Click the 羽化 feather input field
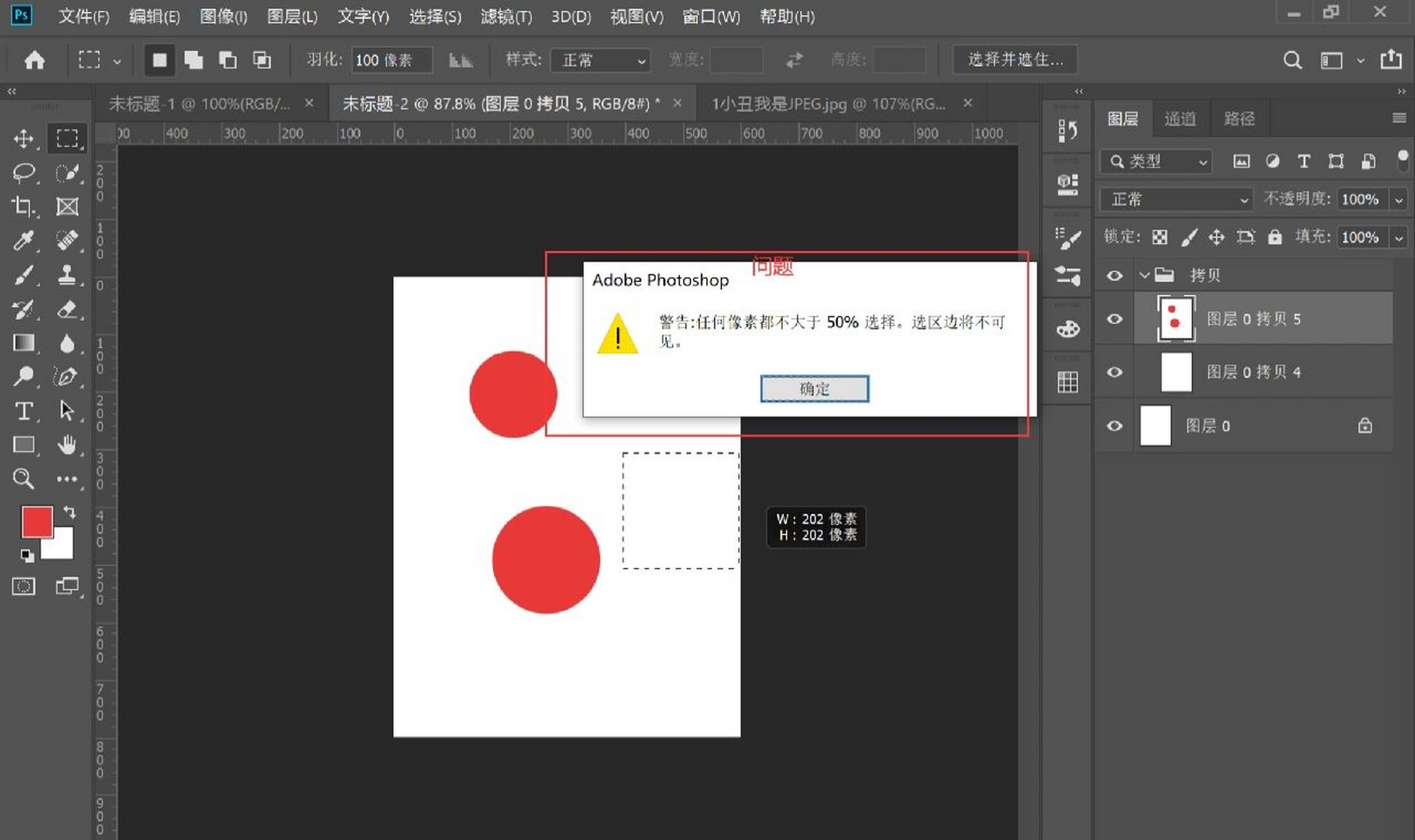The image size is (1415, 840). (x=391, y=60)
